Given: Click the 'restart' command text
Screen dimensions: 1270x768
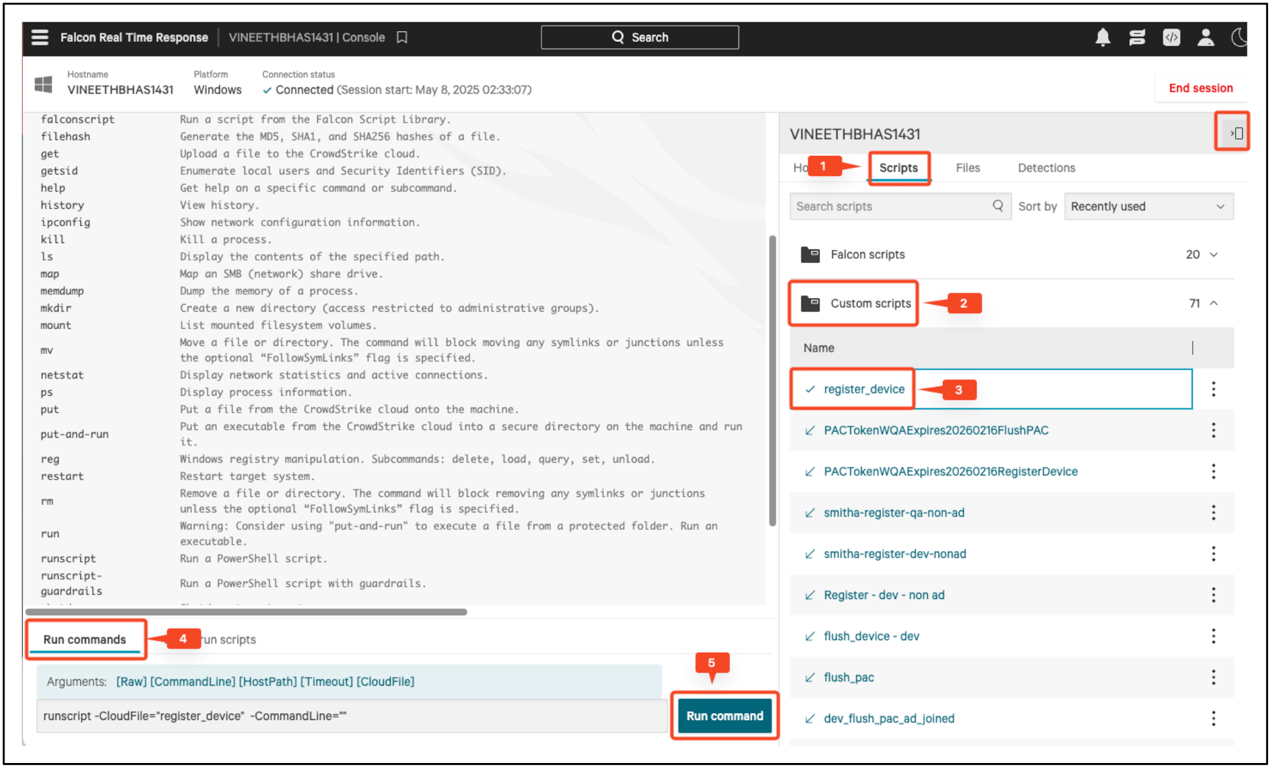Looking at the screenshot, I should click(62, 476).
